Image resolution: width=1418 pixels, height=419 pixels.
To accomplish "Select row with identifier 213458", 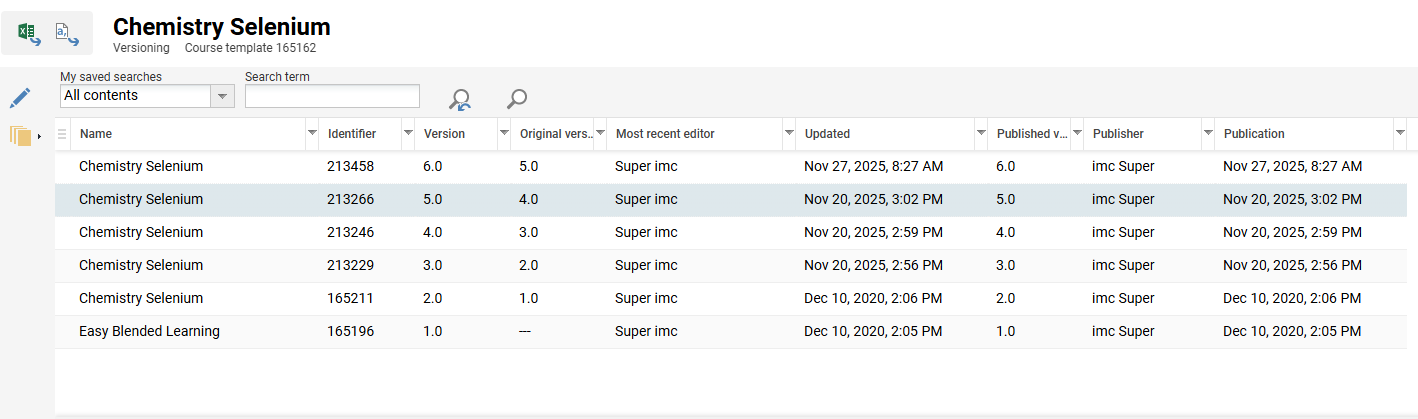I will click(730, 166).
